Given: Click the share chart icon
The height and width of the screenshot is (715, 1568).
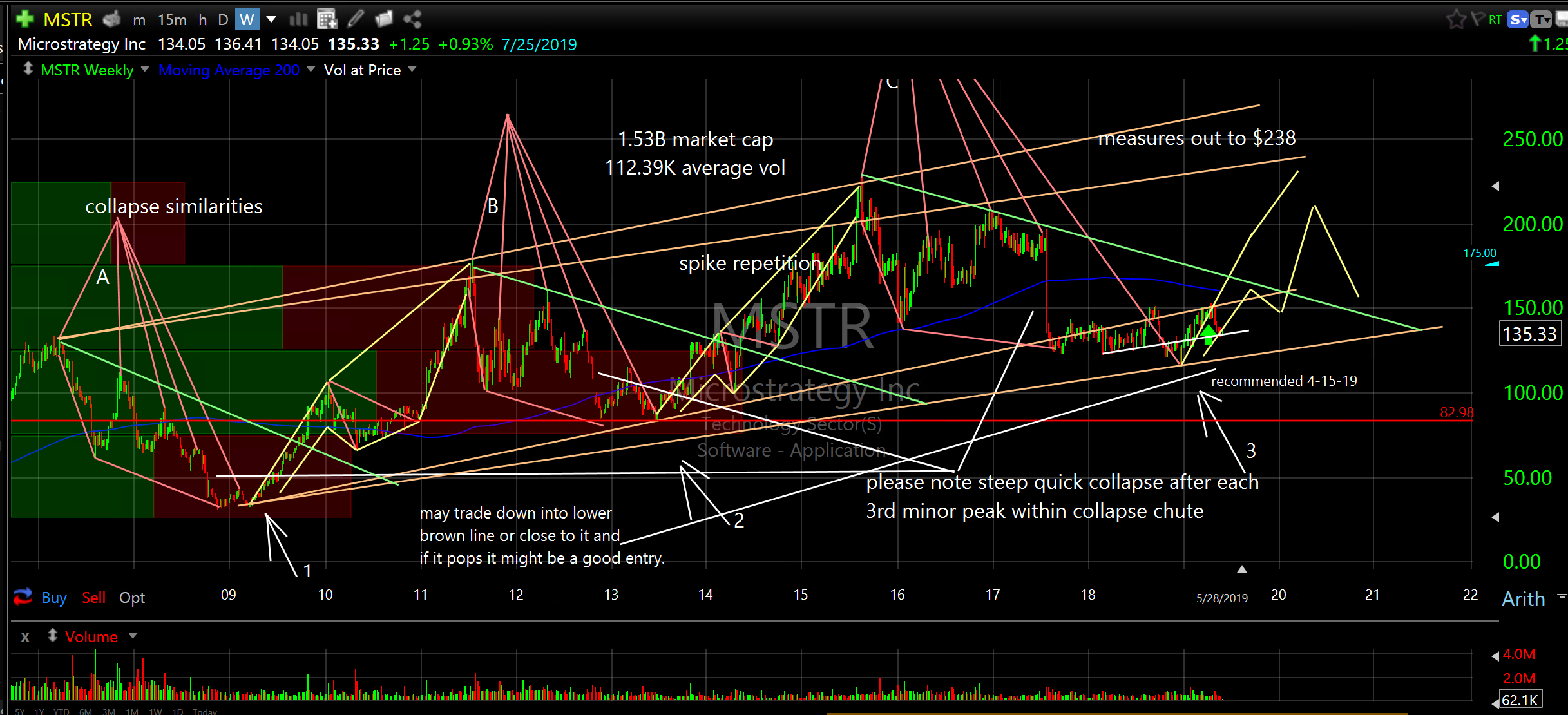Looking at the screenshot, I should pyautogui.click(x=412, y=19).
